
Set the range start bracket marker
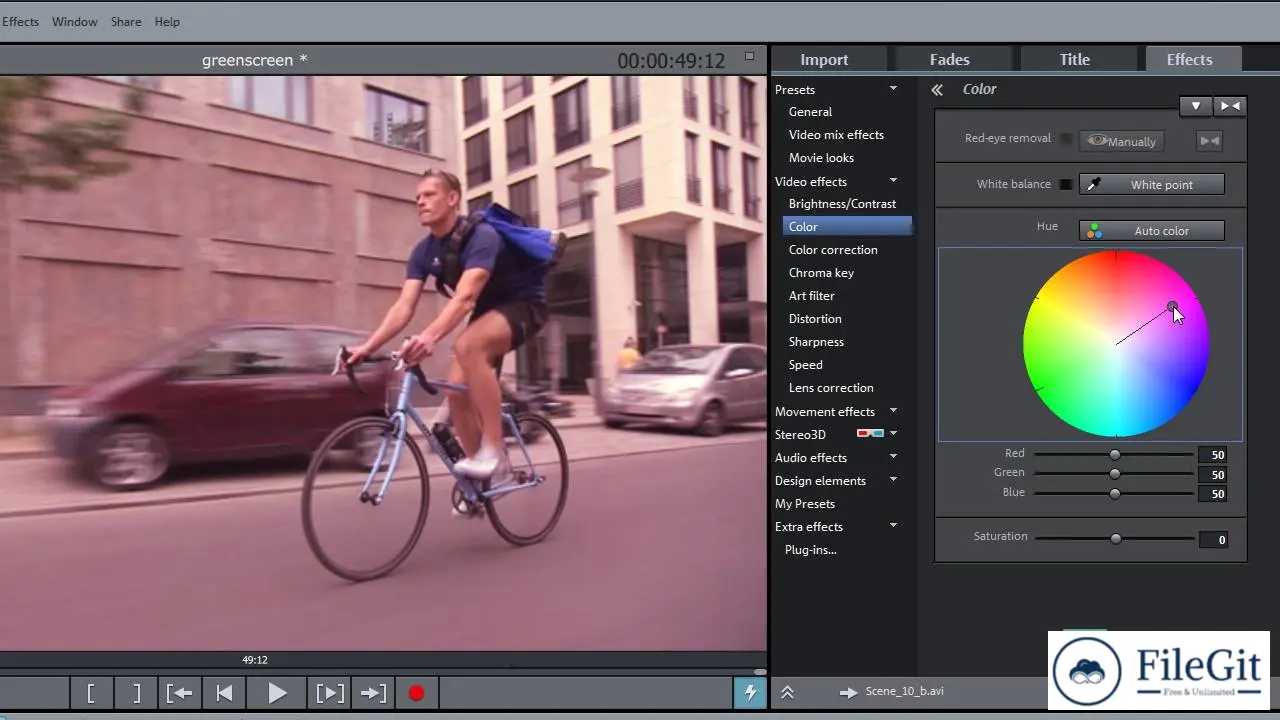91,692
